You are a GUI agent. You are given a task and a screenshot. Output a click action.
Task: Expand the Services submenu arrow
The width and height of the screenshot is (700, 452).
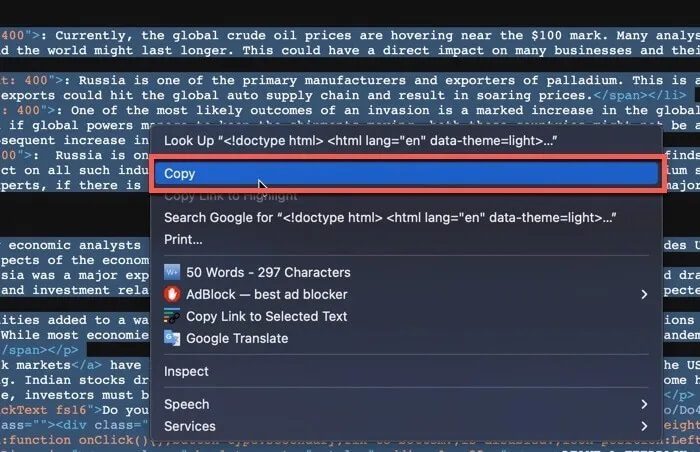click(x=644, y=427)
